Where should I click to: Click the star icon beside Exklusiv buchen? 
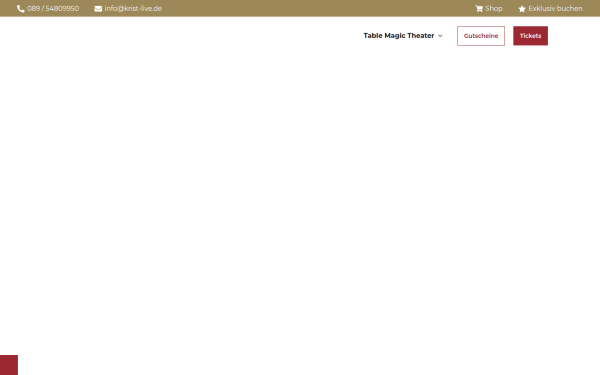pos(522,9)
